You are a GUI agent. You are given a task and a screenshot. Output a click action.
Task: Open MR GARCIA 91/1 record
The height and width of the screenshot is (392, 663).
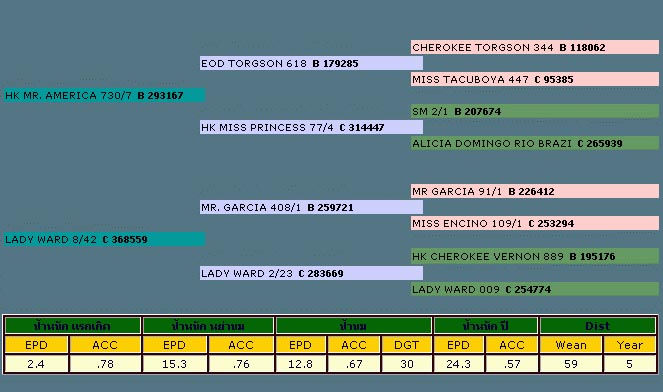point(534,191)
